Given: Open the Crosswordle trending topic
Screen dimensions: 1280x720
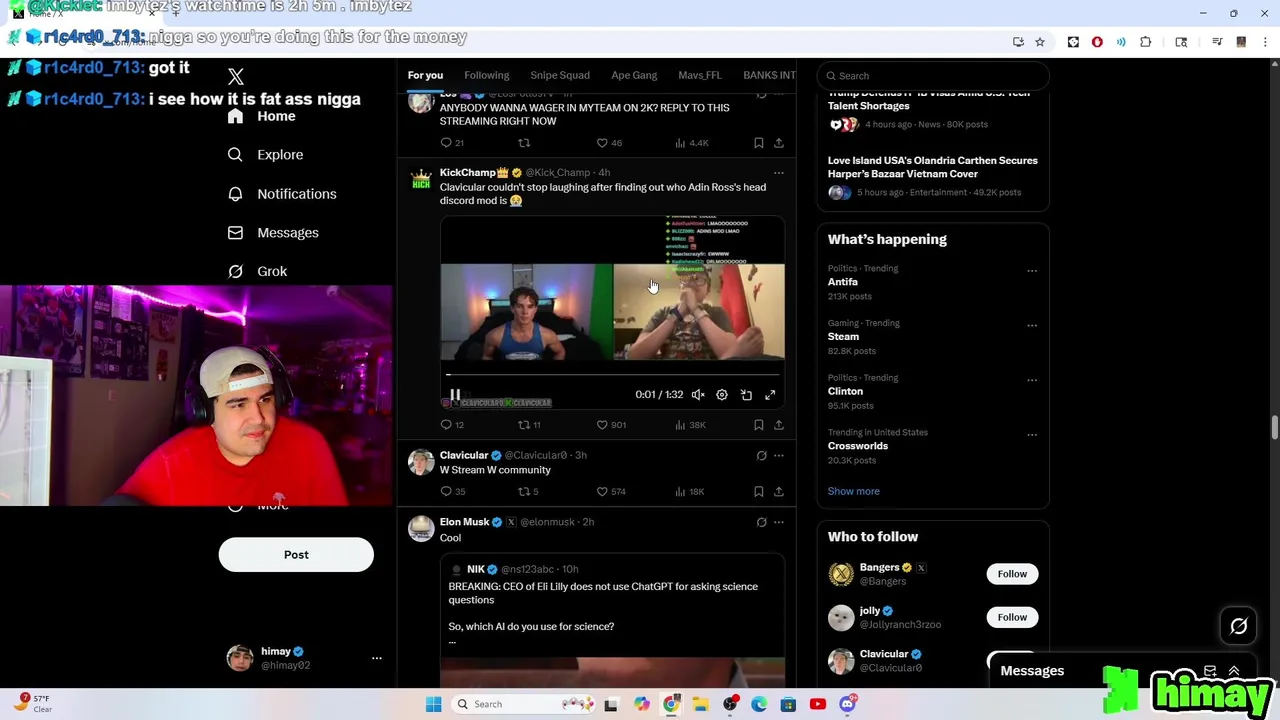Looking at the screenshot, I should 858,446.
